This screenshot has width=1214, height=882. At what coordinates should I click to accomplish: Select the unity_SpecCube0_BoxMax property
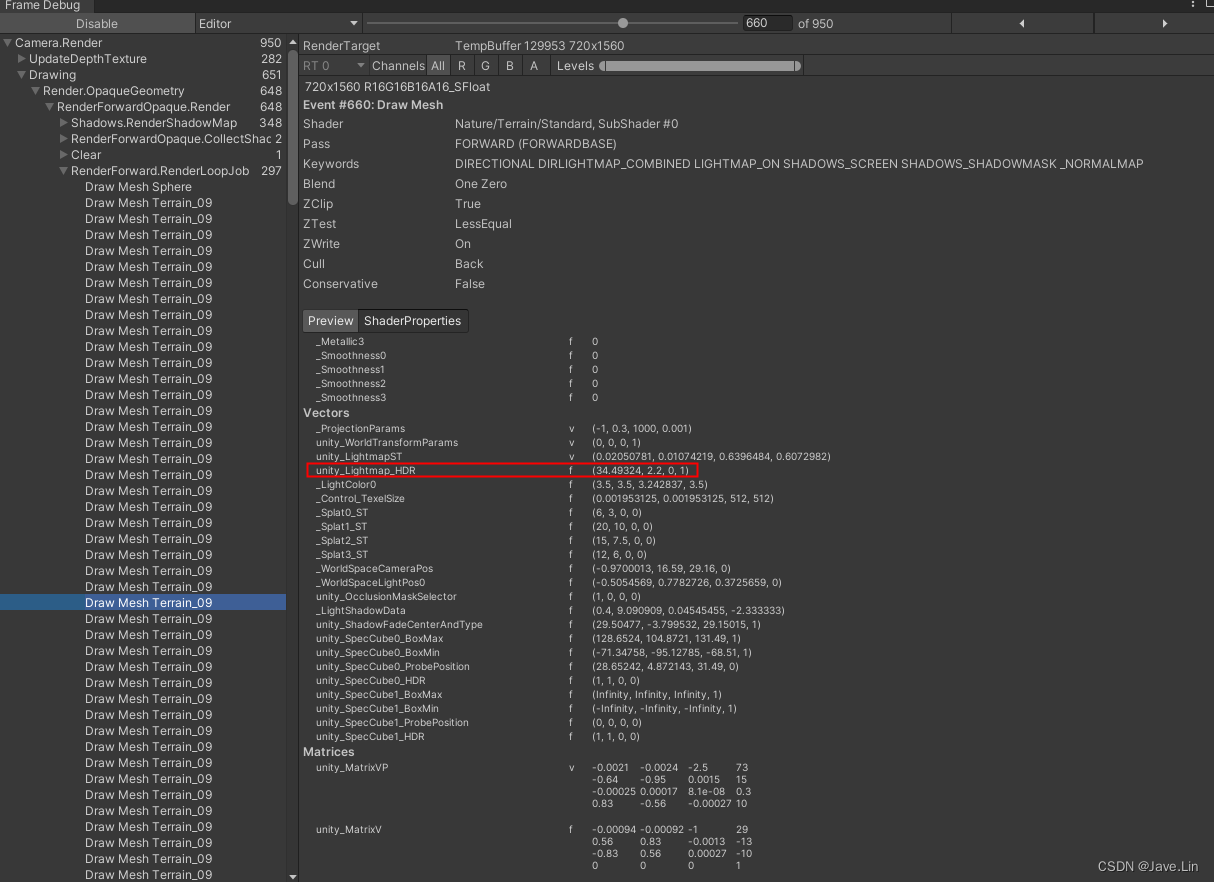pos(379,638)
